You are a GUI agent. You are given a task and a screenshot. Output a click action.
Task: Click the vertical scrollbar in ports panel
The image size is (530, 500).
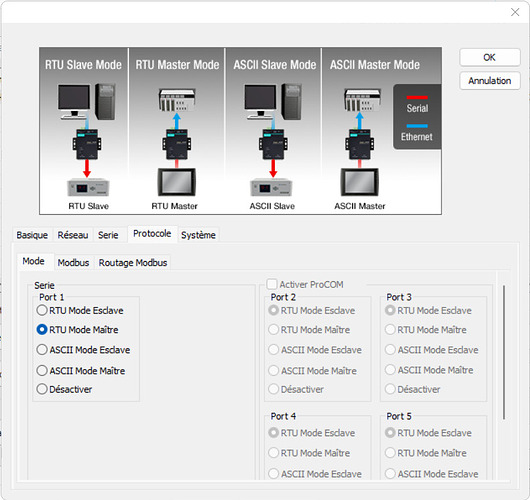(x=504, y=353)
